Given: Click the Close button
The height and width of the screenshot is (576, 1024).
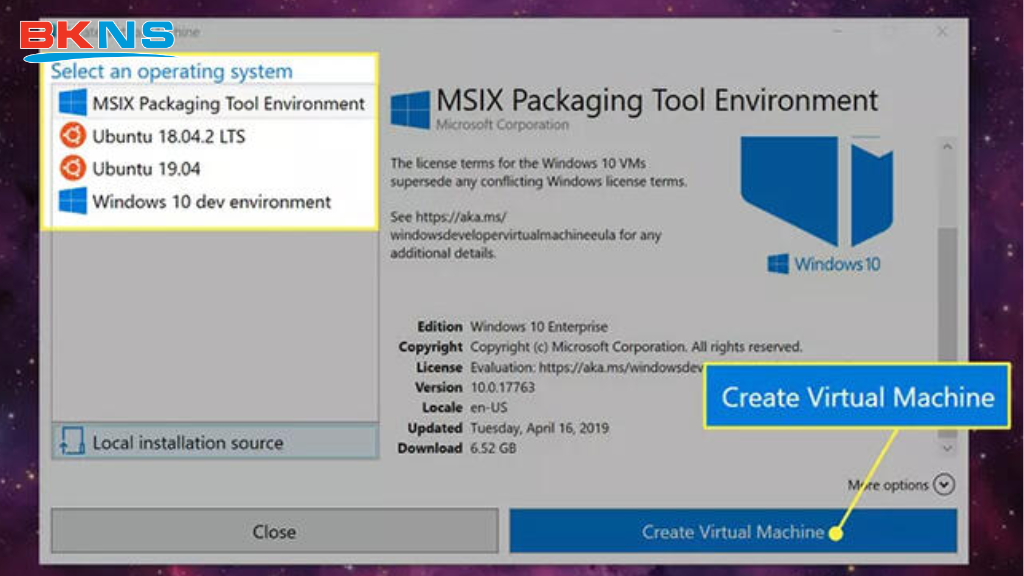Looking at the screenshot, I should click(274, 531).
